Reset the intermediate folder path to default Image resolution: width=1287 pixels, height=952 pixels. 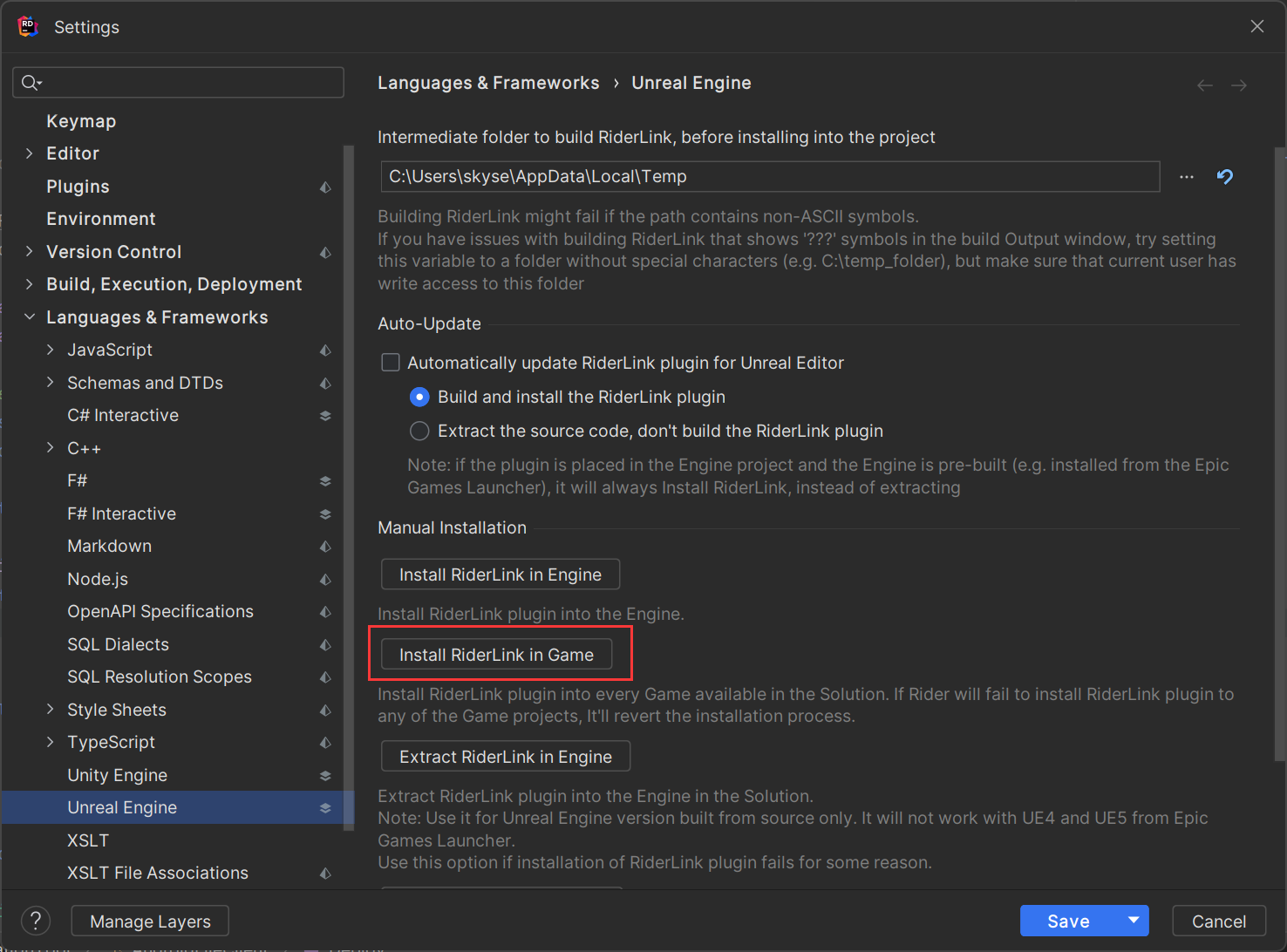coord(1225,177)
